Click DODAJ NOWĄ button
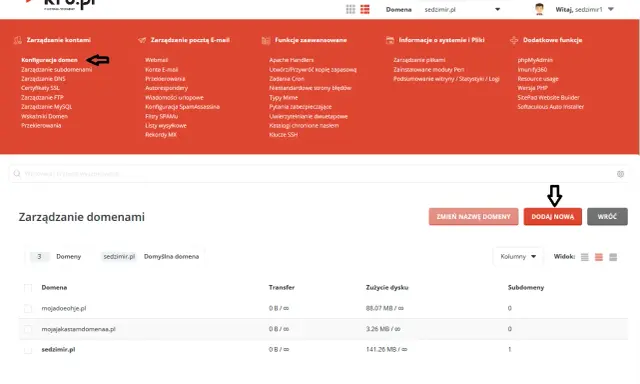Image resolution: width=640 pixels, height=384 pixels. pos(553,217)
